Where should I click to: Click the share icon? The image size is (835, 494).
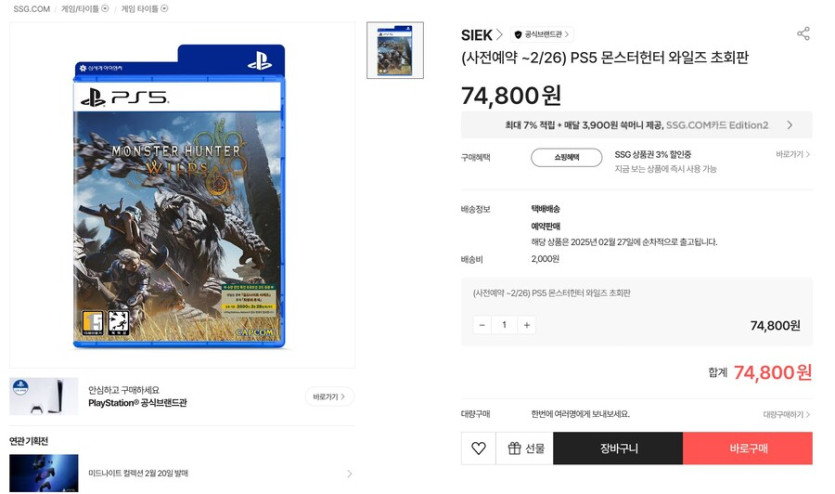[x=803, y=34]
